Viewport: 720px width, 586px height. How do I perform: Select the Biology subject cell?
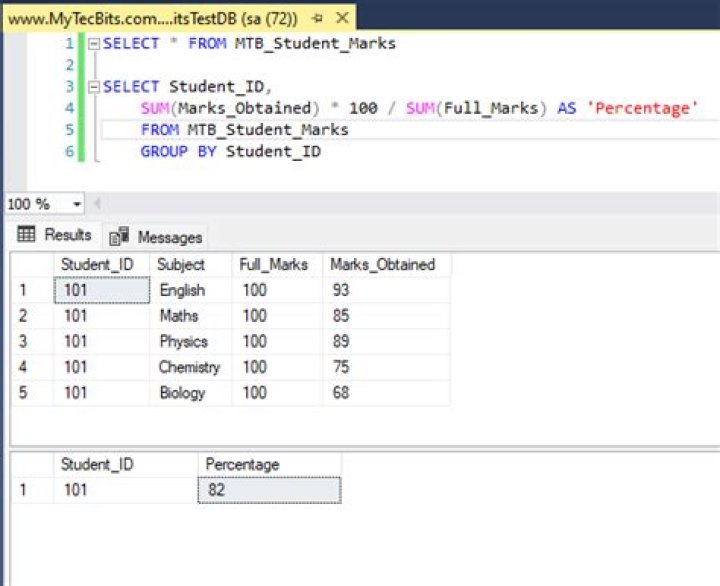(x=191, y=393)
